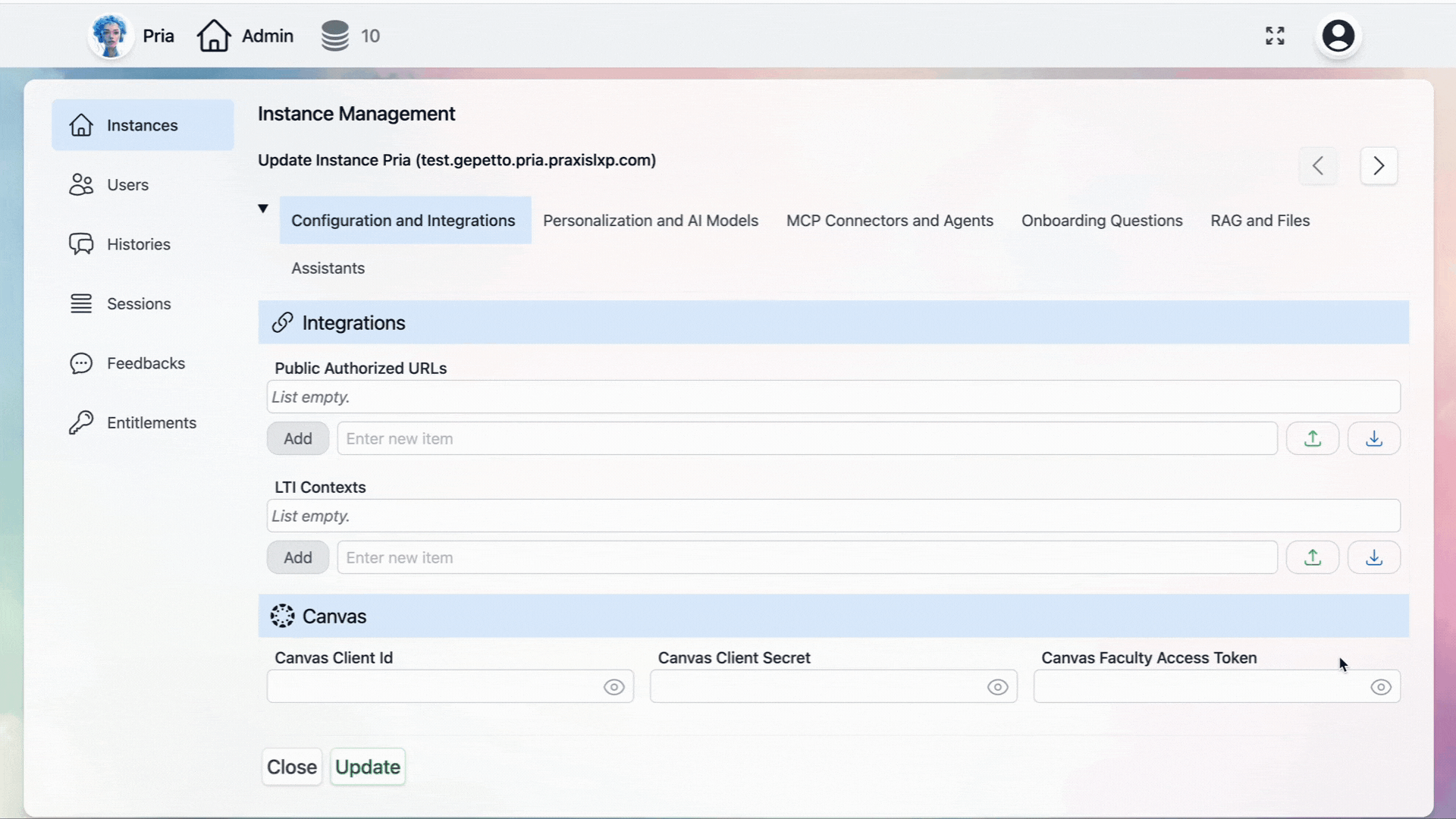Open the Instances section in sidebar

pyautogui.click(x=143, y=125)
